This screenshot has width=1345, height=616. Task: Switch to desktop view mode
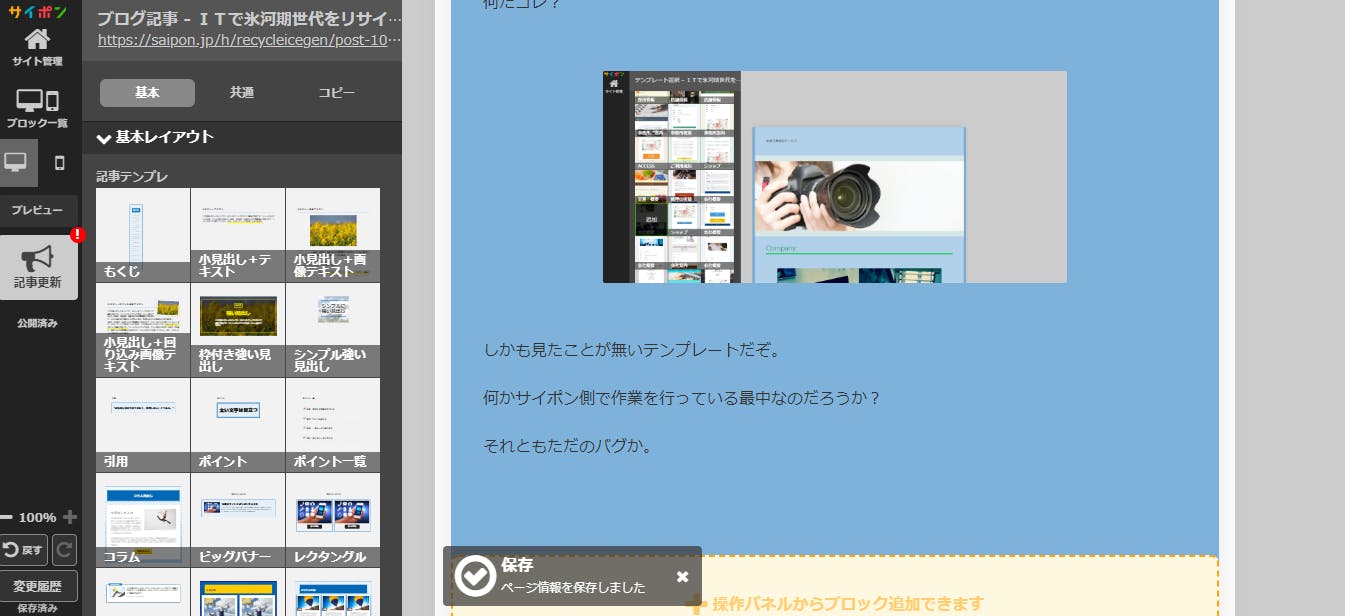point(17,163)
